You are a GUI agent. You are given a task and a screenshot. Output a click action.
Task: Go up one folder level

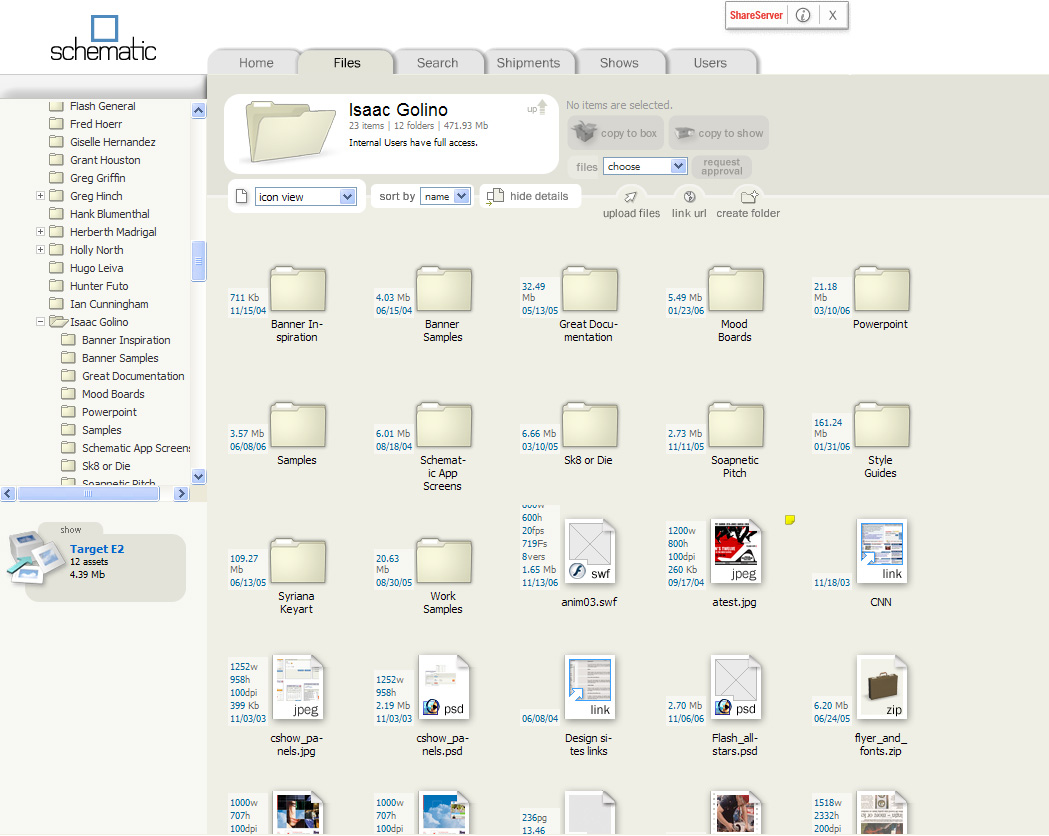539,108
